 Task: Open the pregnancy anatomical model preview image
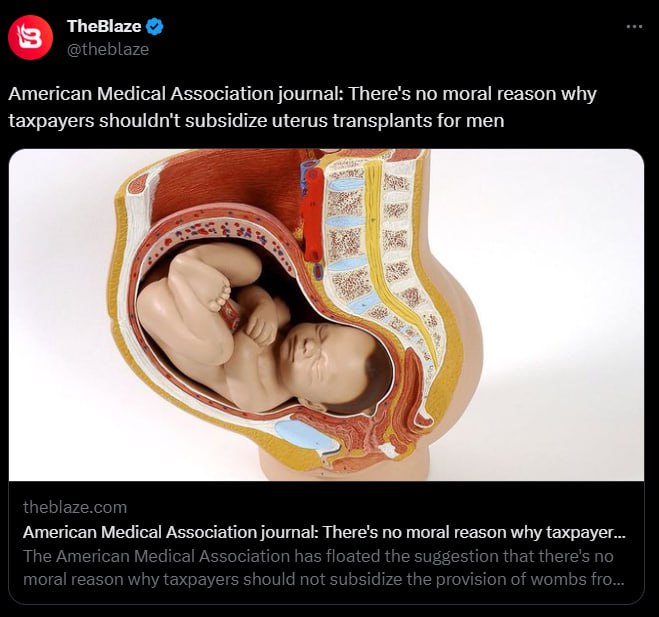pyautogui.click(x=326, y=315)
